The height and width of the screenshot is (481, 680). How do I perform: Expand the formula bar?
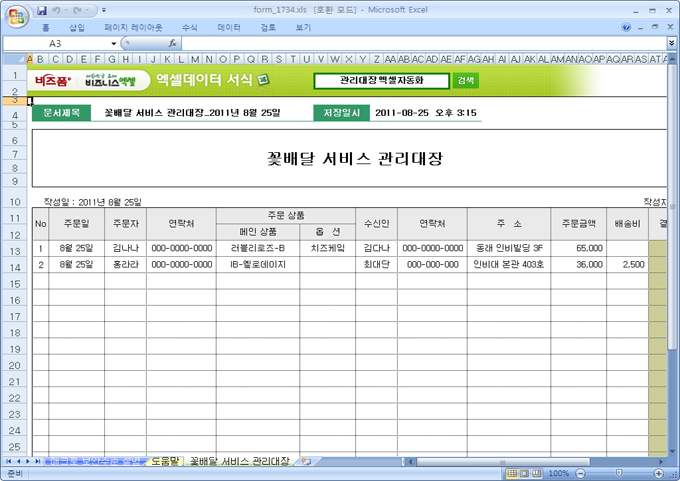pos(671,44)
